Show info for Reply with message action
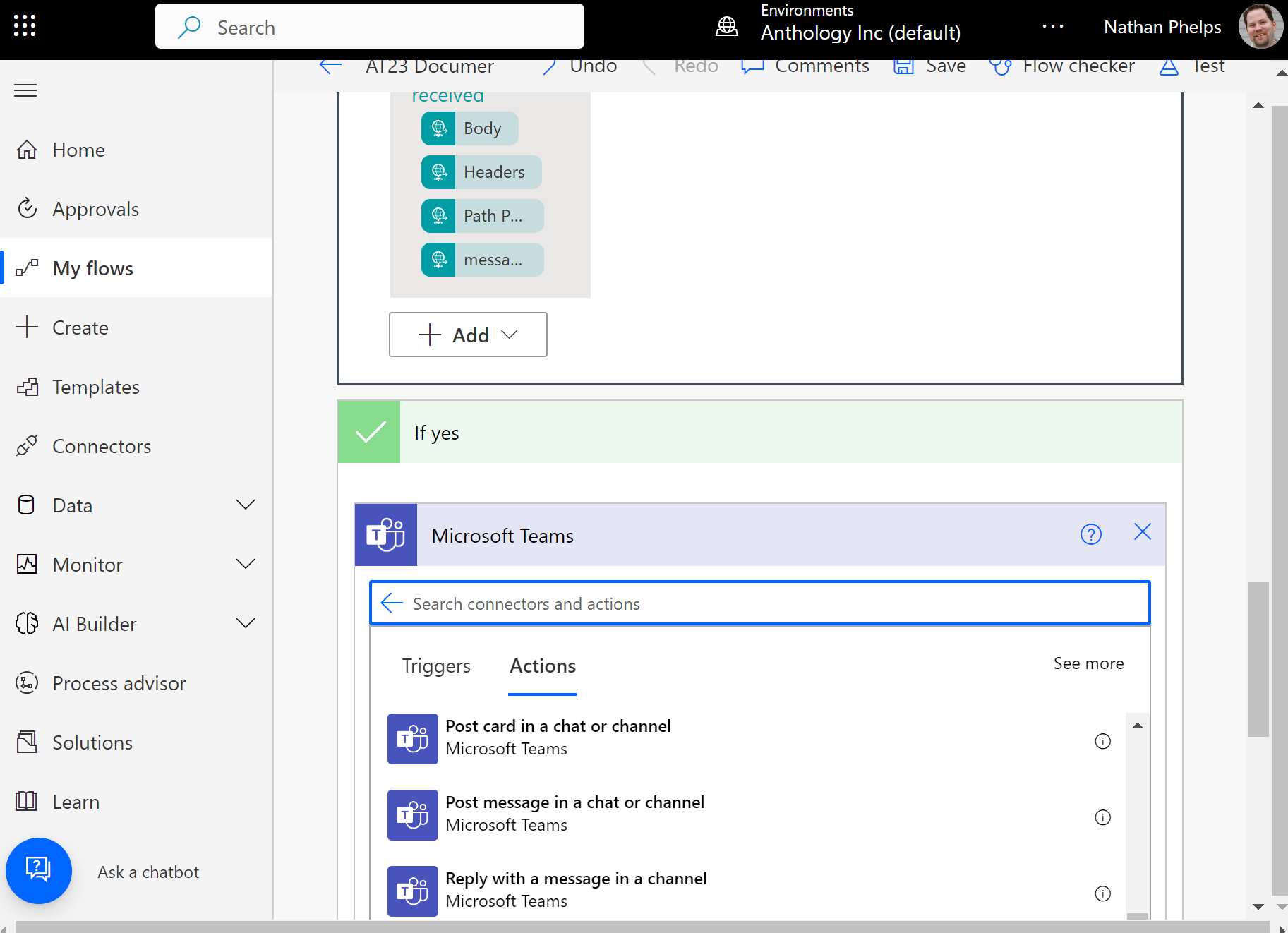Screen dimensions: 1288x933 [x=1102, y=893]
